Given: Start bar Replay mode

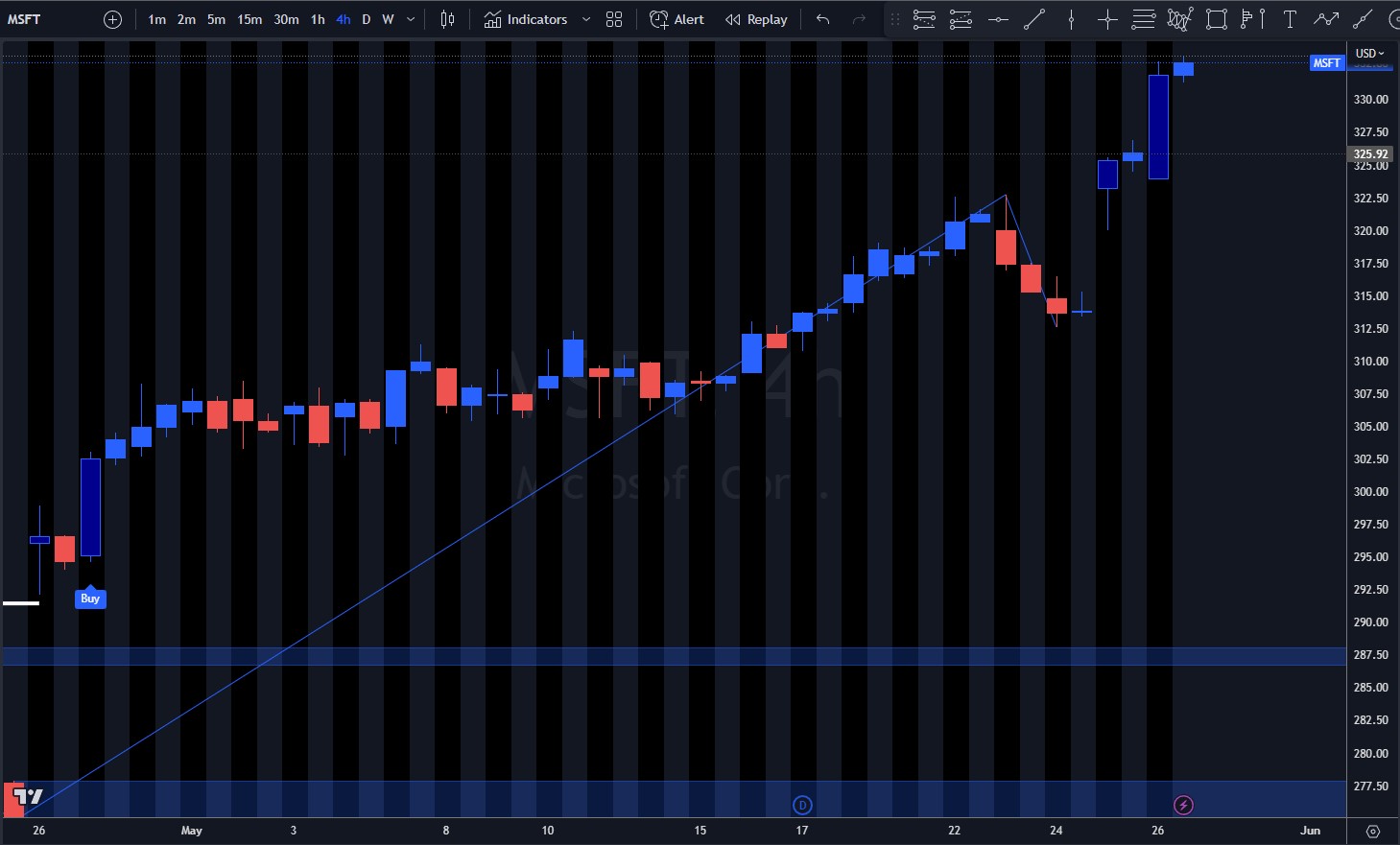Looking at the screenshot, I should click(x=756, y=19).
